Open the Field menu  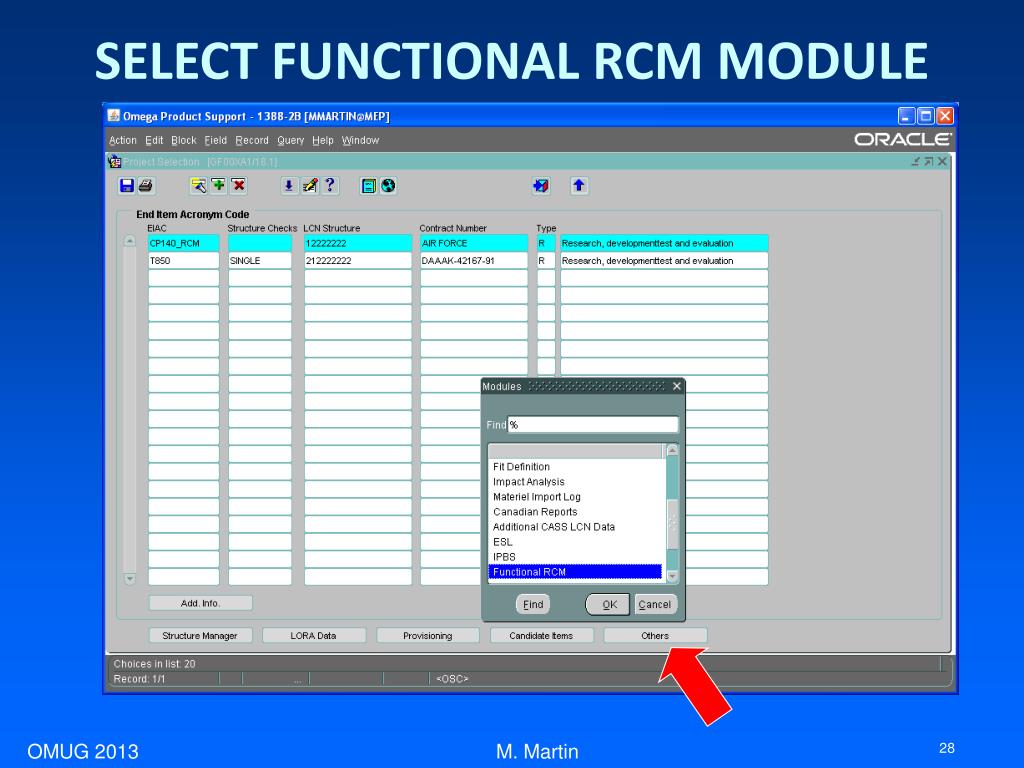(216, 140)
